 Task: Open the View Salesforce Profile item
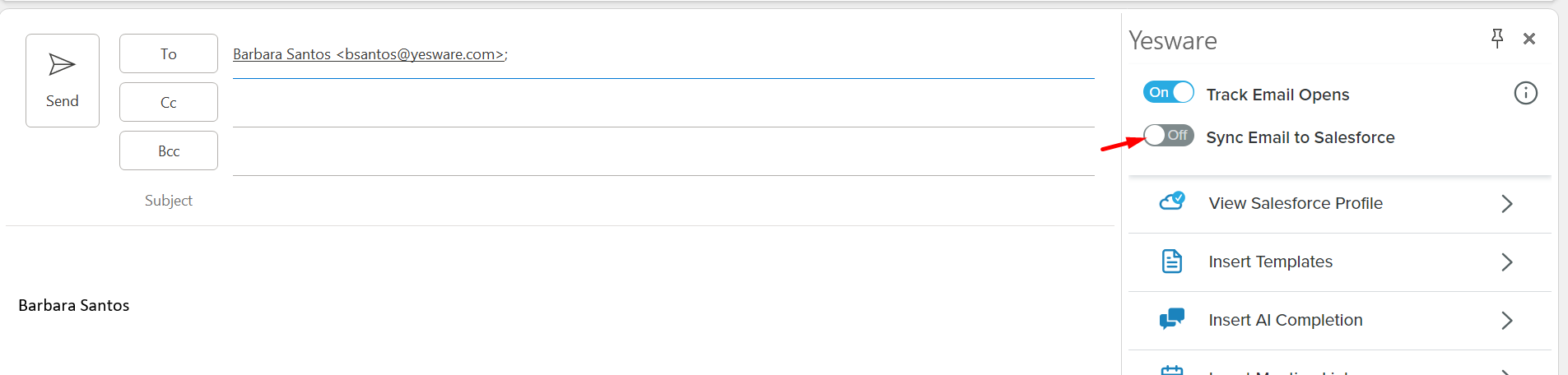click(1339, 204)
